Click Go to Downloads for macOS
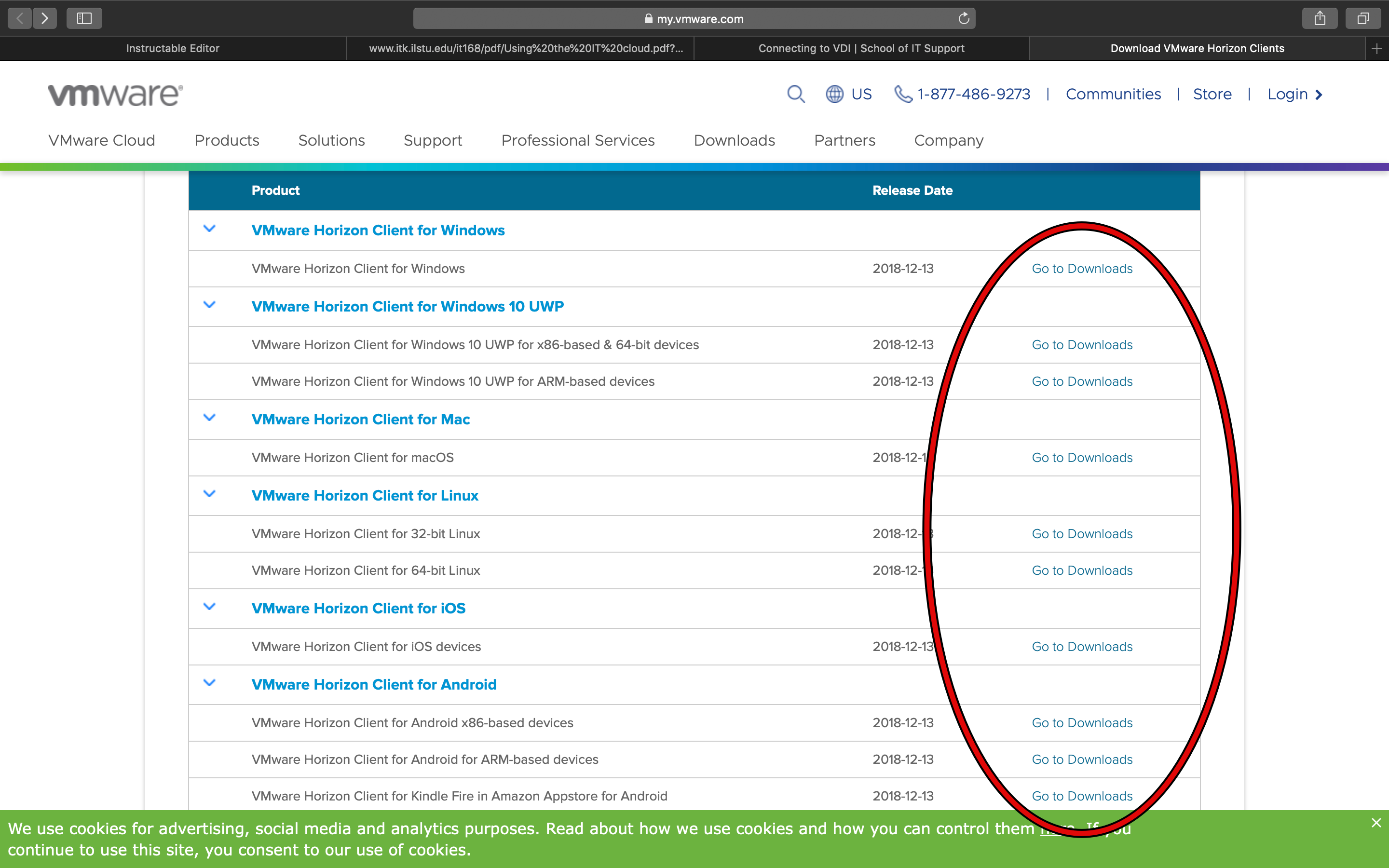This screenshot has width=1389, height=868. [1083, 458]
